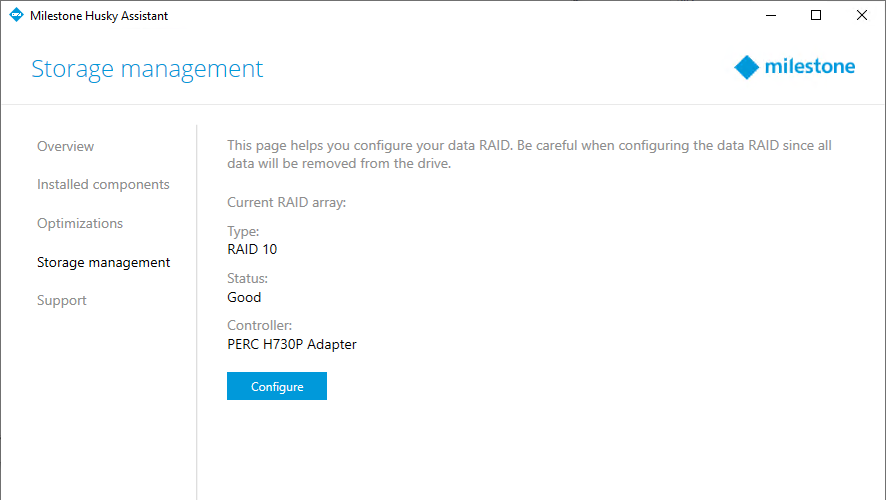Click the Type field label
The height and width of the screenshot is (500, 886).
pos(243,231)
